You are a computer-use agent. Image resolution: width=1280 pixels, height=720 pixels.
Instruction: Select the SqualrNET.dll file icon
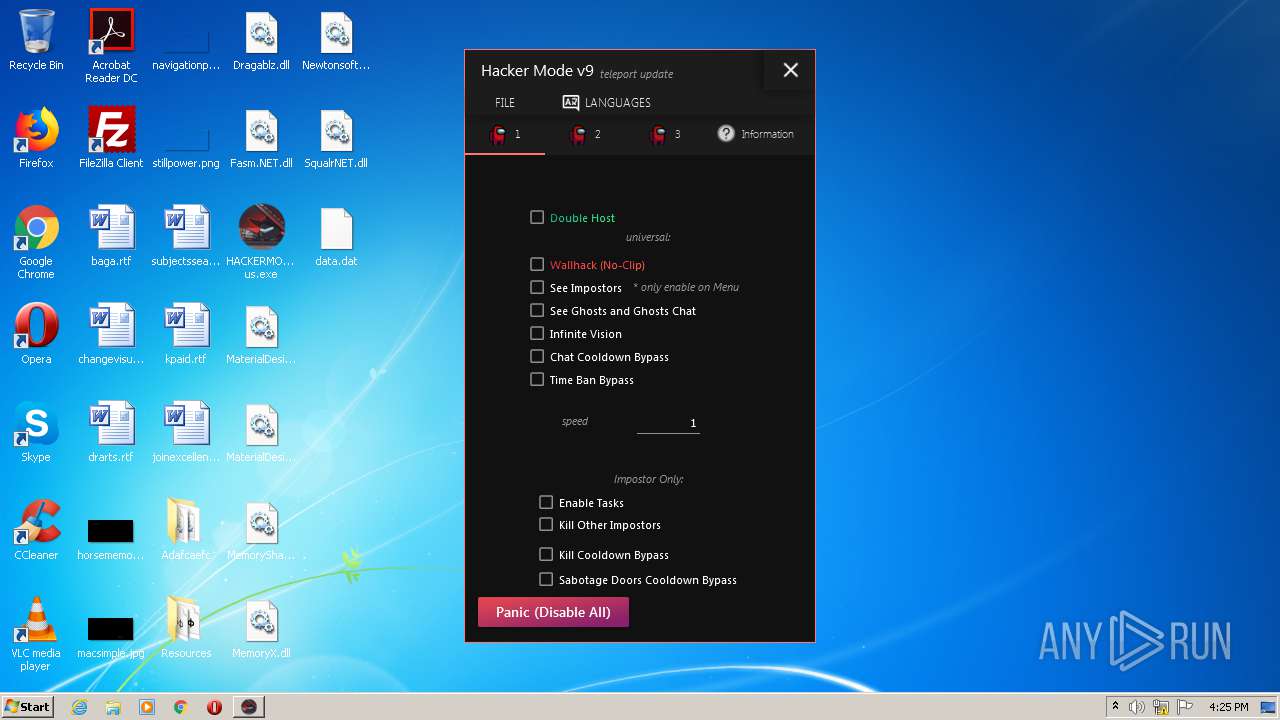coord(336,138)
